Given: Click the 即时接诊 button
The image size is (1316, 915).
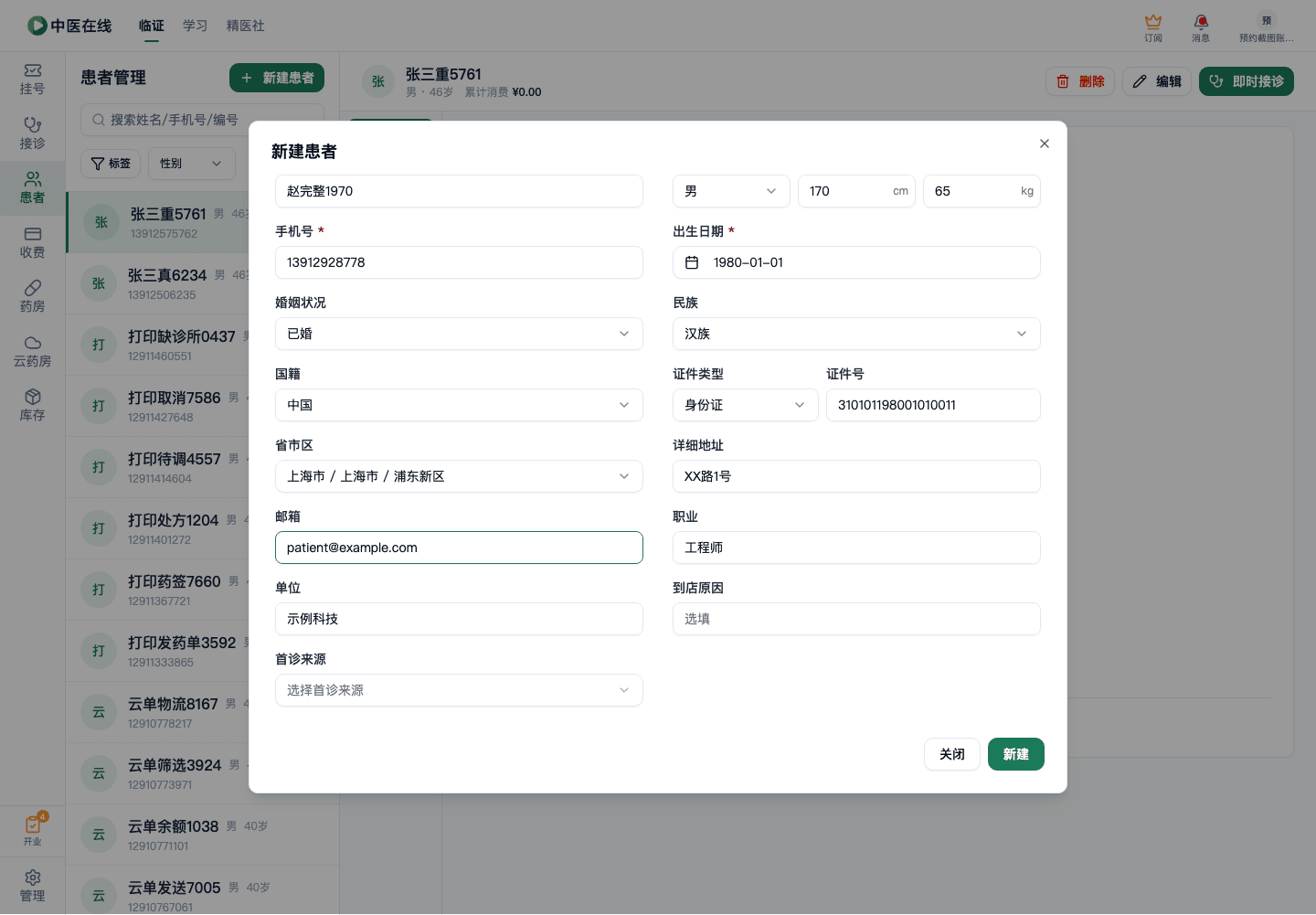Looking at the screenshot, I should pos(1247,81).
